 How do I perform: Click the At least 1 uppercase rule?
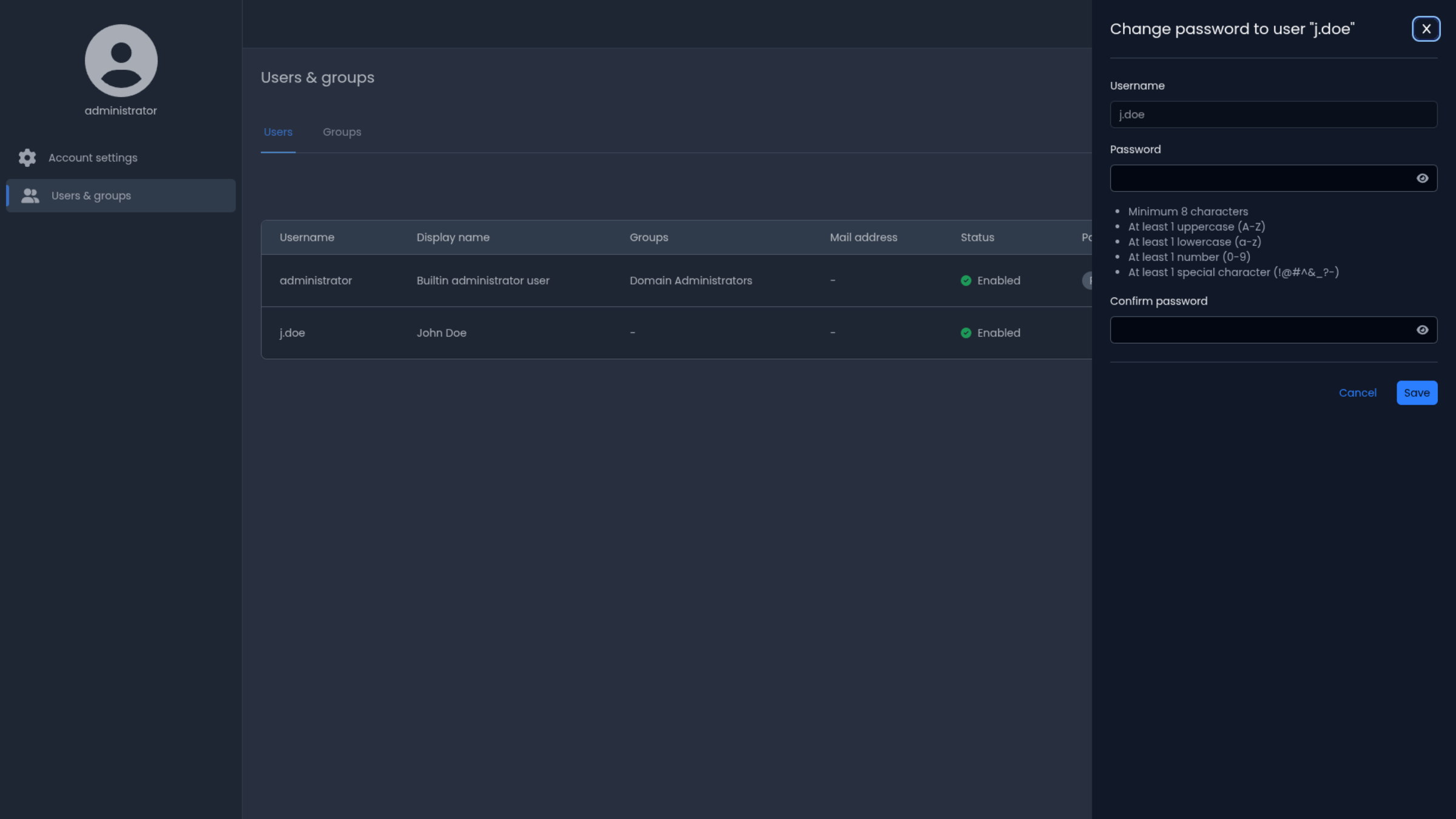pos(1196,227)
